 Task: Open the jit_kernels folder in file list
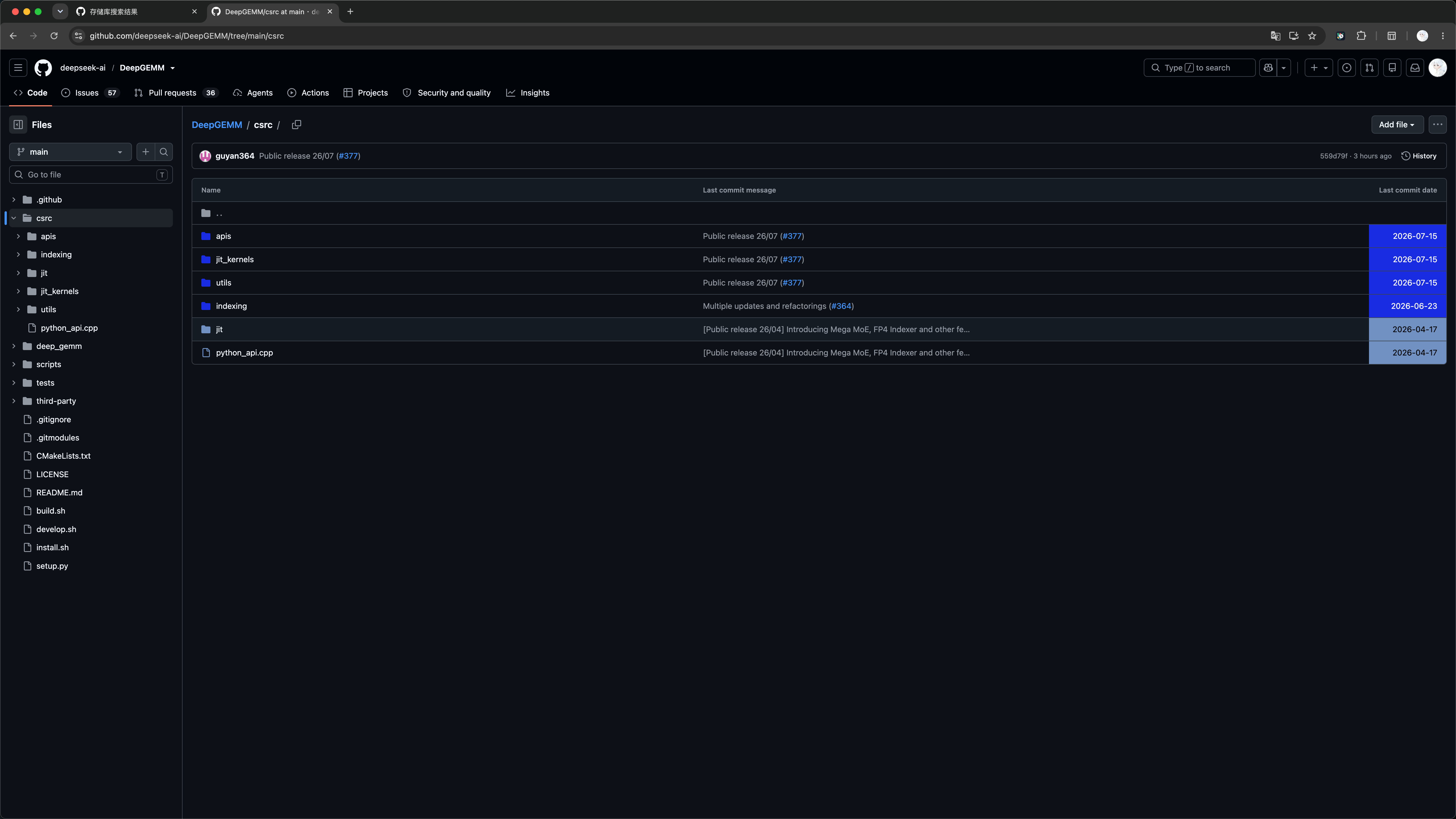[x=235, y=259]
